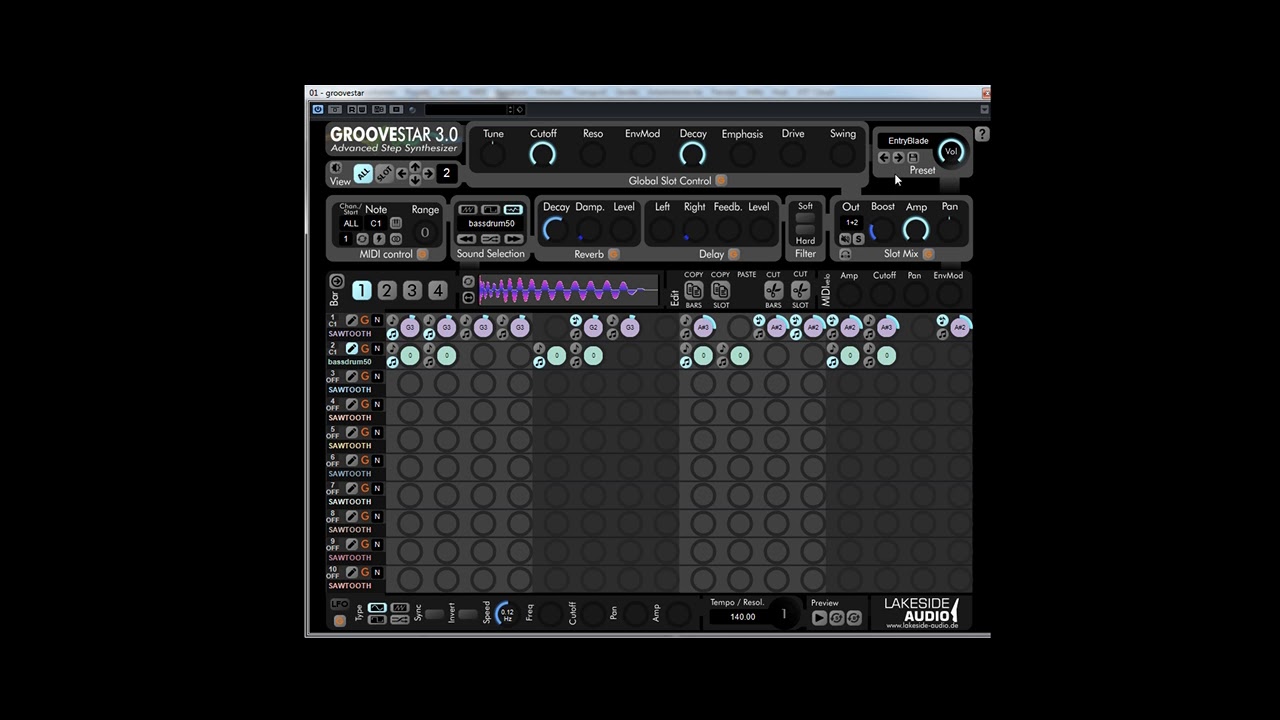The image size is (1280, 720).
Task: Adjust the LFO Speed 0.12 Hz knob
Action: tap(507, 613)
